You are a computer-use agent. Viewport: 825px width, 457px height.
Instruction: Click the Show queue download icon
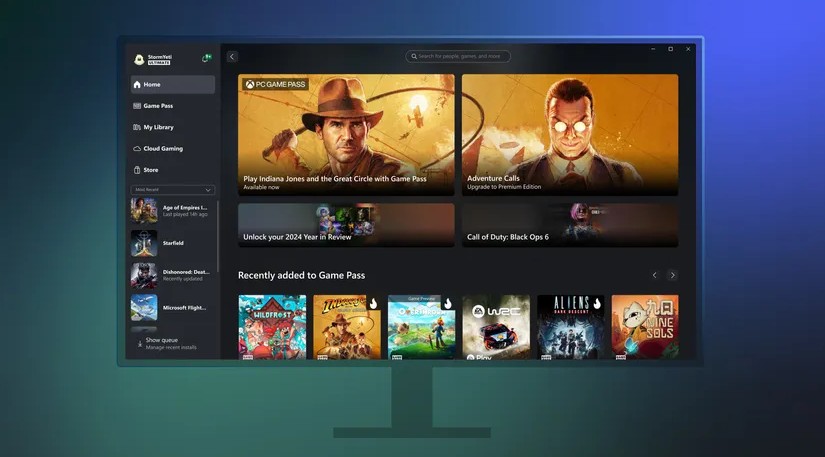[x=140, y=344]
